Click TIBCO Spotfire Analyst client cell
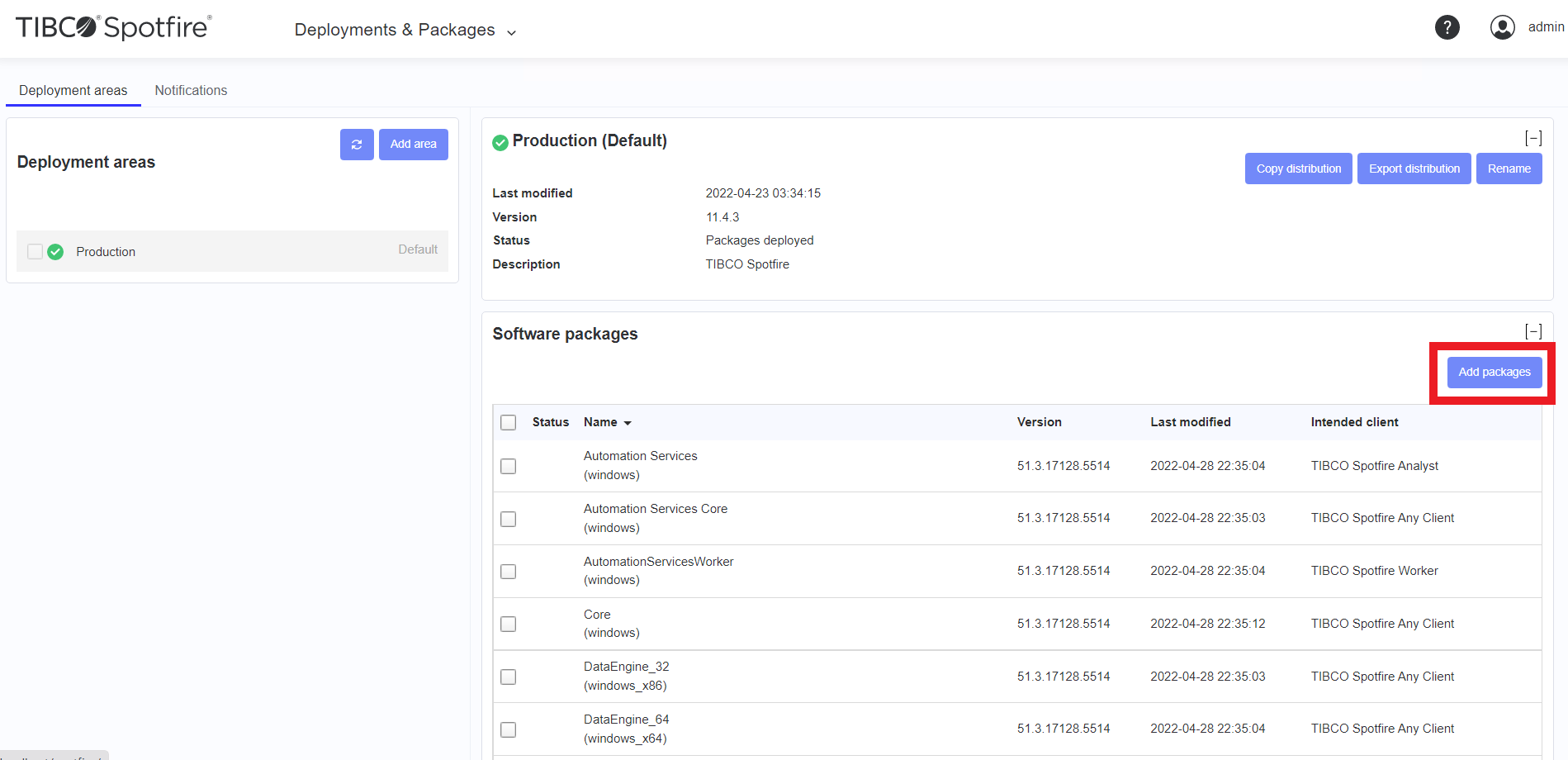The height and width of the screenshot is (760, 1568). coord(1375,466)
